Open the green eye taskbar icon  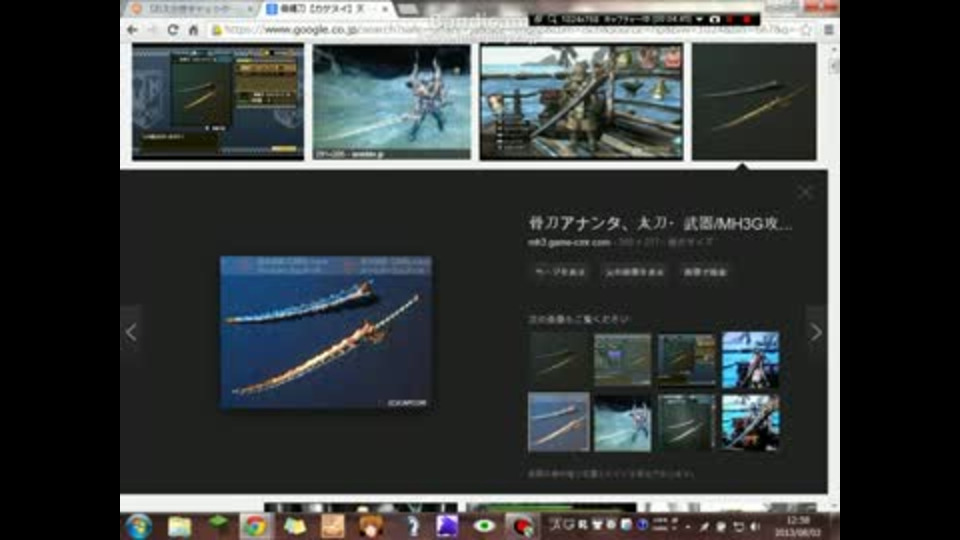[484, 527]
